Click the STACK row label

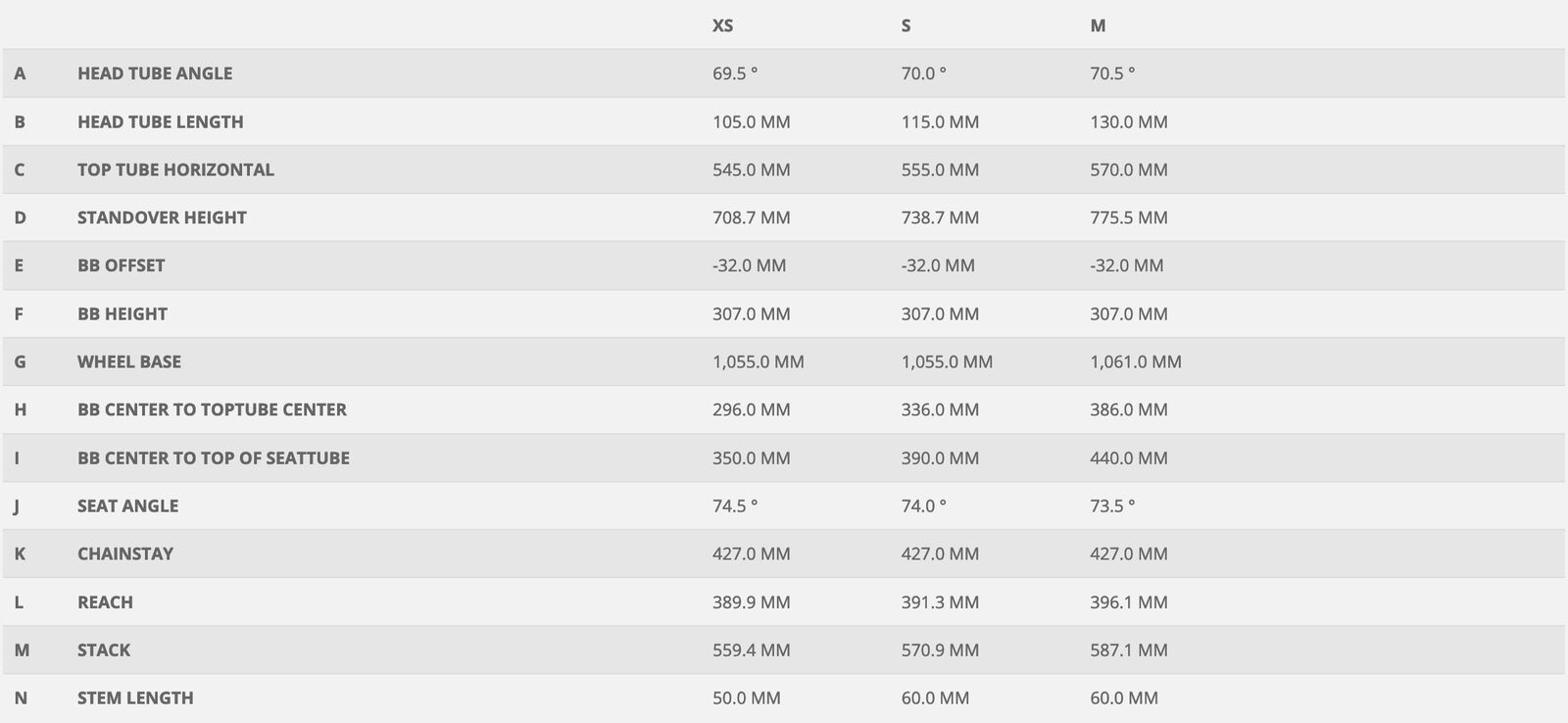click(x=104, y=651)
